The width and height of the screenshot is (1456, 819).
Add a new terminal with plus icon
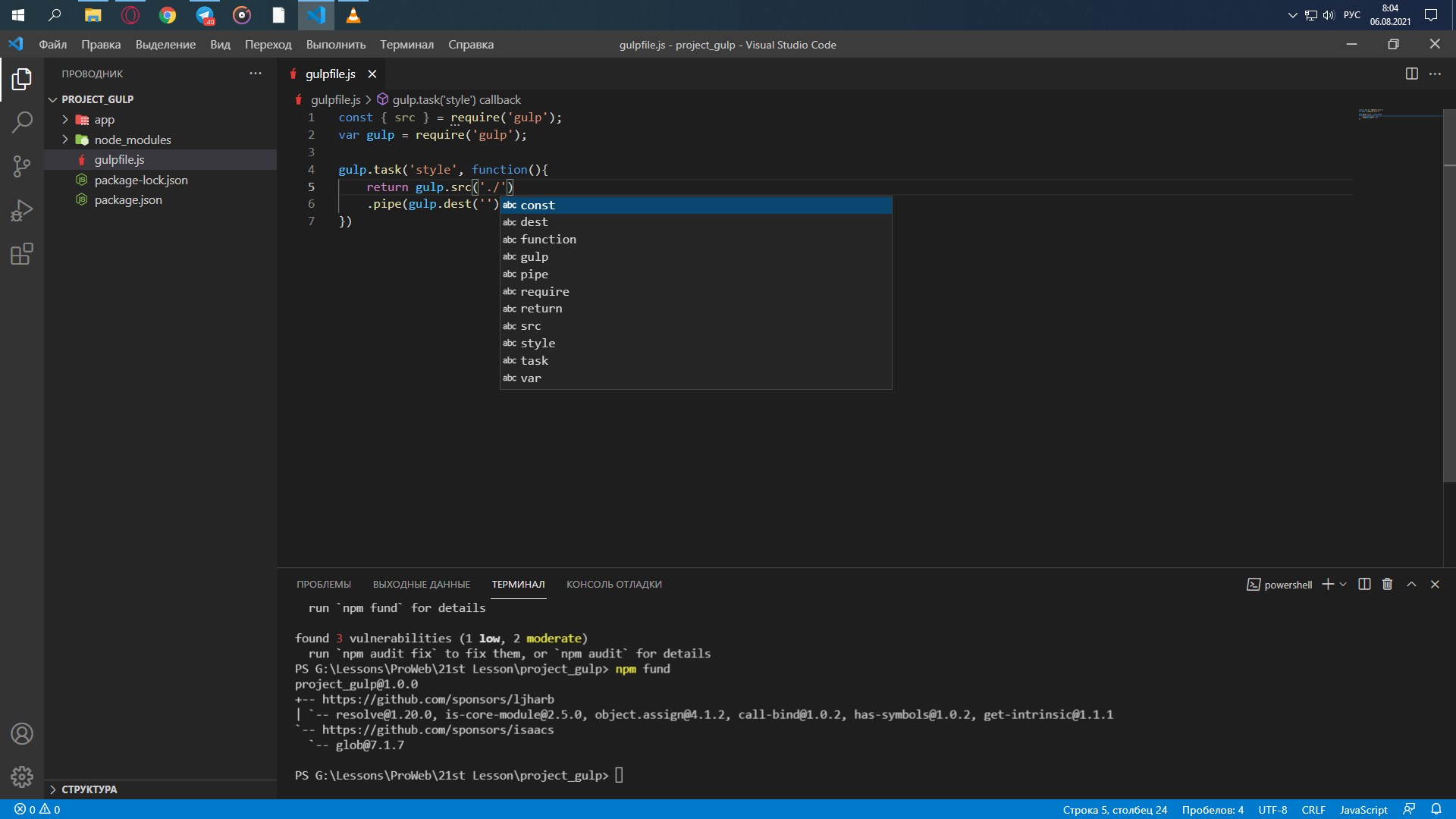pyautogui.click(x=1327, y=584)
